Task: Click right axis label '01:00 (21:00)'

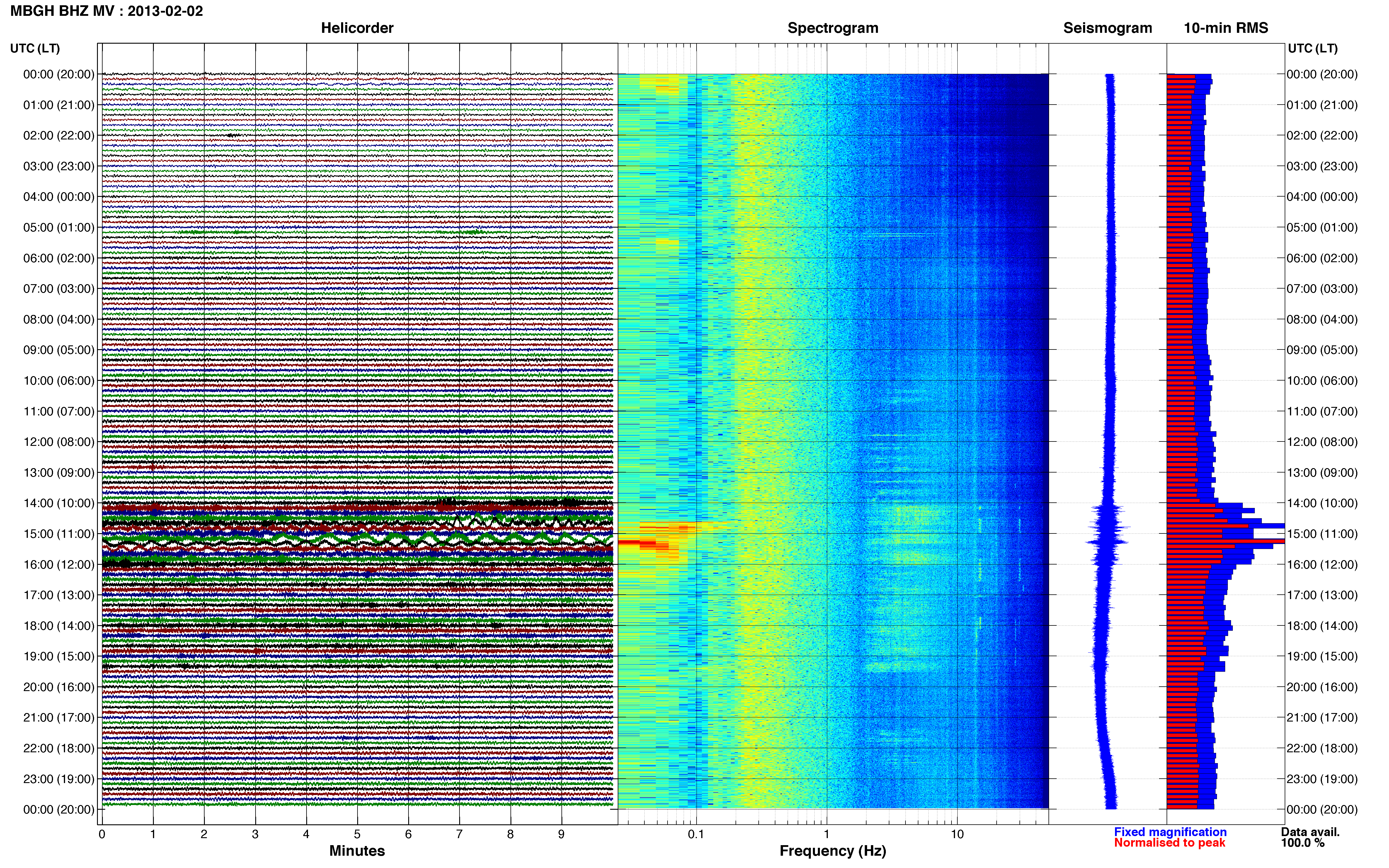Action: [1322, 105]
